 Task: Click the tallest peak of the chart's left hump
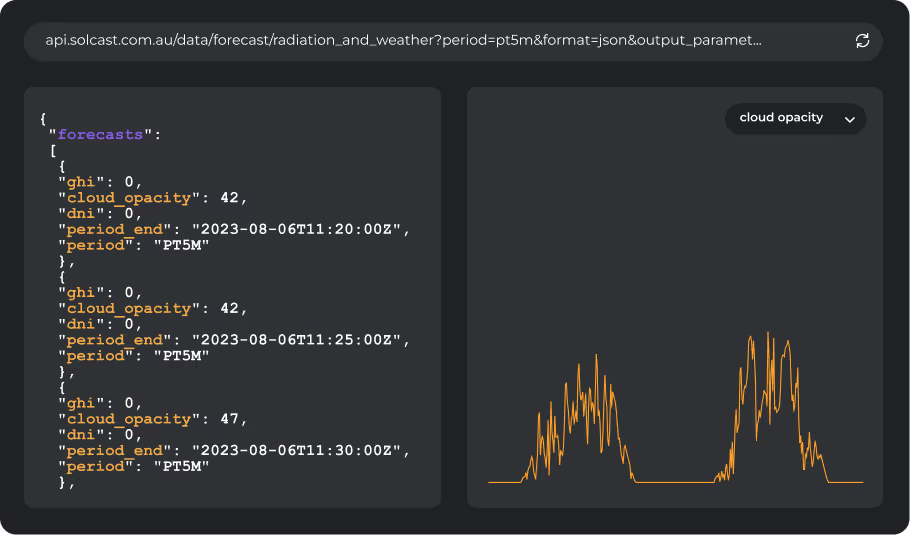[596, 355]
